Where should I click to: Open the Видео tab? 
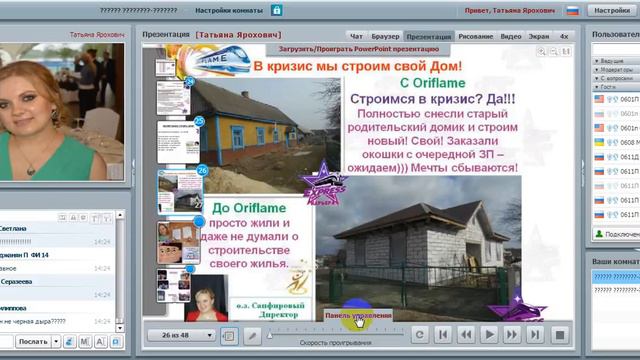(x=511, y=36)
